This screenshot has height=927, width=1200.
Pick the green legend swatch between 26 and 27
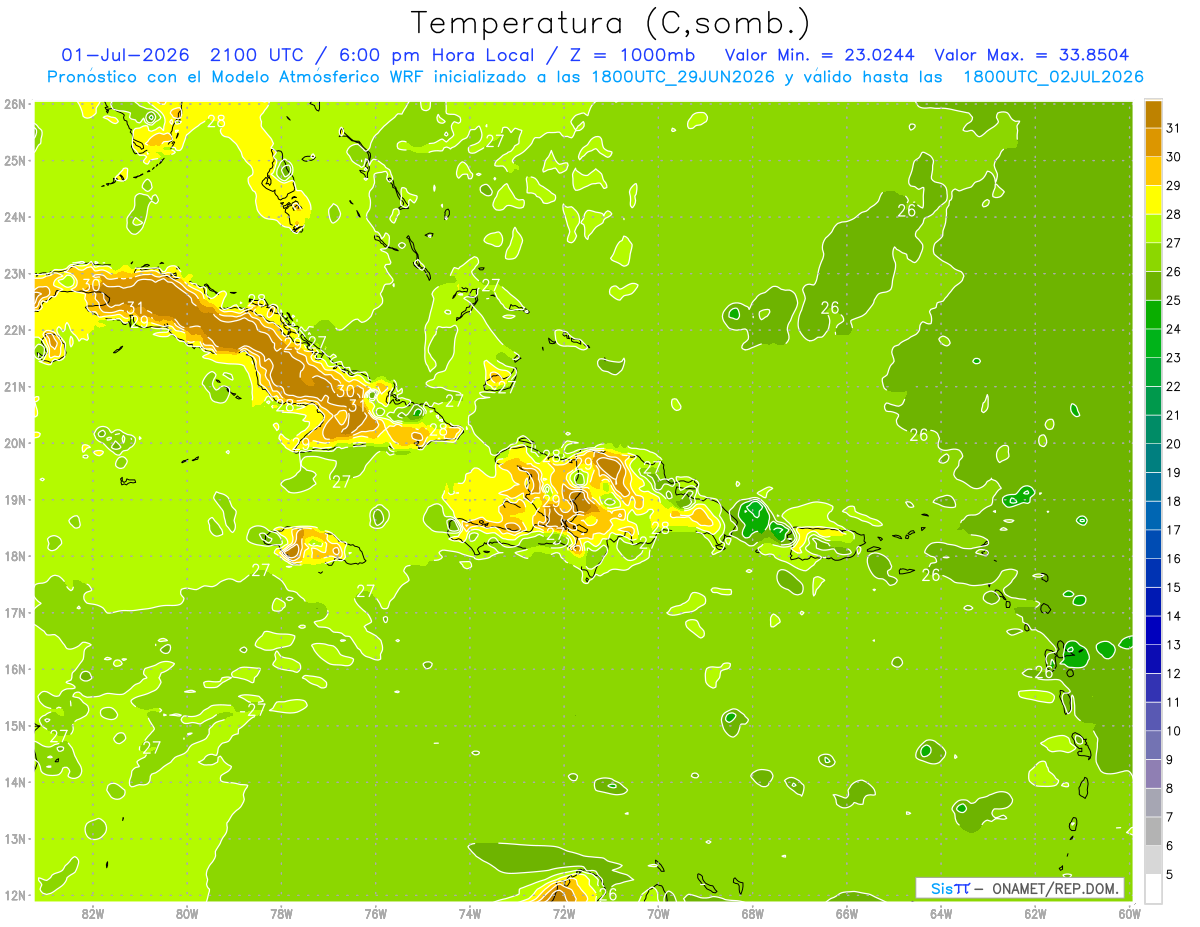pyautogui.click(x=1153, y=258)
